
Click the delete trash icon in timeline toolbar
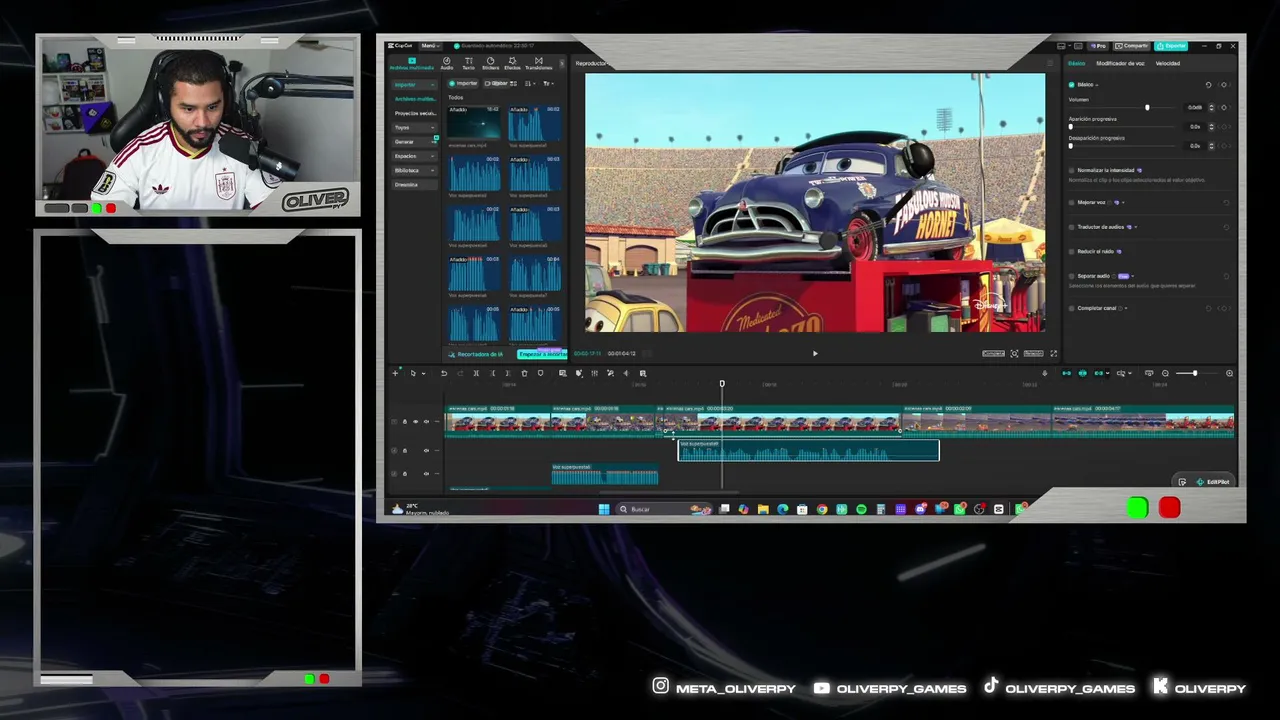pos(524,373)
